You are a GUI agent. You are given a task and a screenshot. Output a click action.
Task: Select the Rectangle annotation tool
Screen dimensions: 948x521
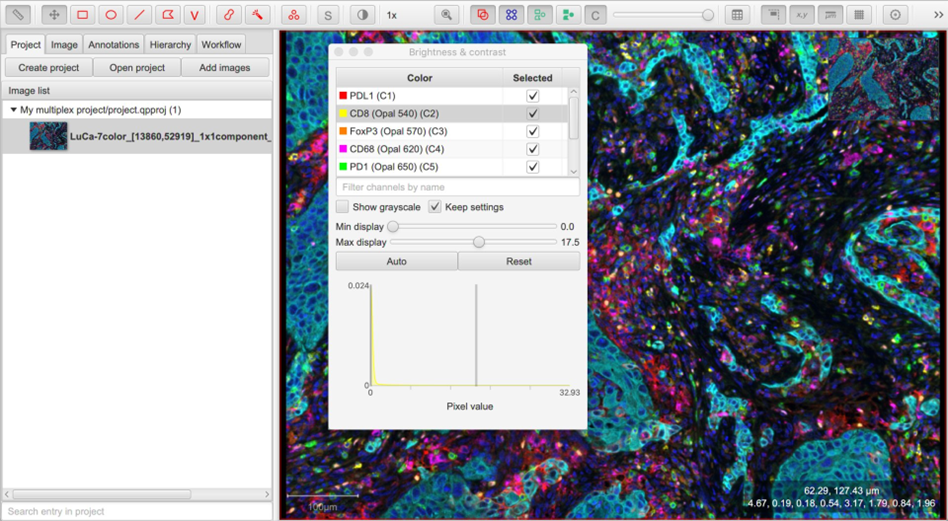pyautogui.click(x=83, y=15)
